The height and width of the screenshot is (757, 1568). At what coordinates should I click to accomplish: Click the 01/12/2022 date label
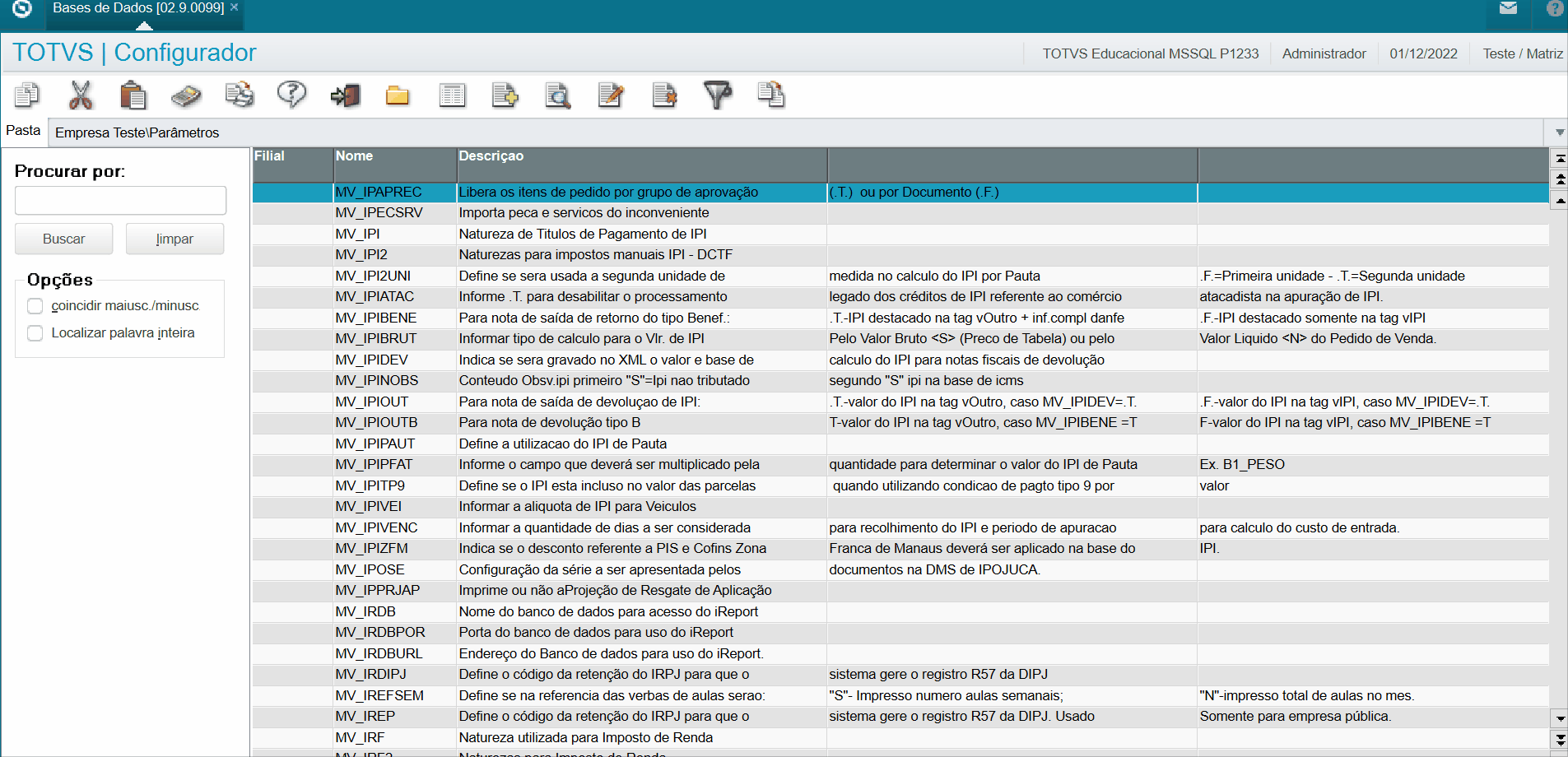(x=1423, y=53)
